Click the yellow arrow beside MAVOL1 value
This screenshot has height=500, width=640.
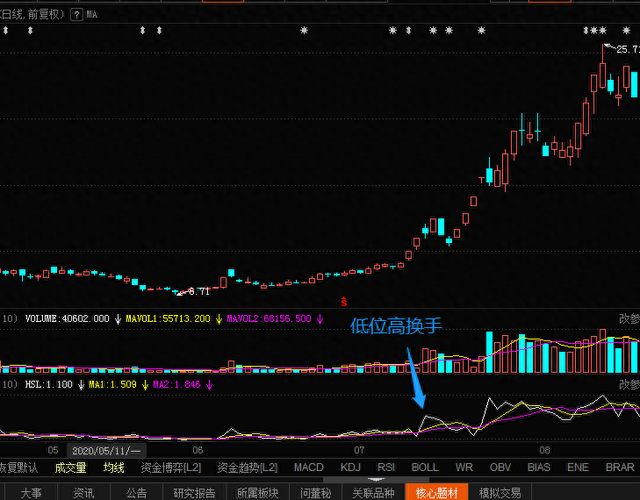click(218, 319)
